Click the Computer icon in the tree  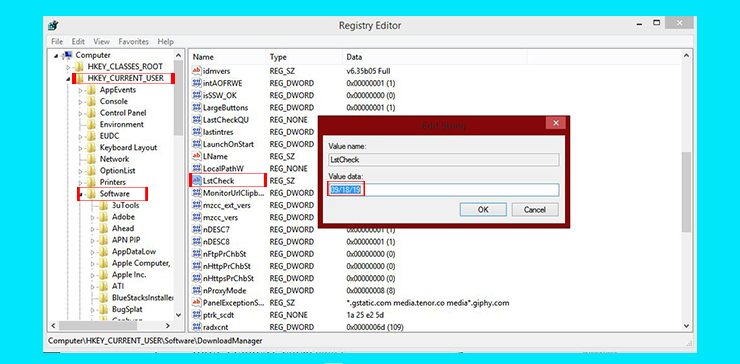(x=67, y=55)
